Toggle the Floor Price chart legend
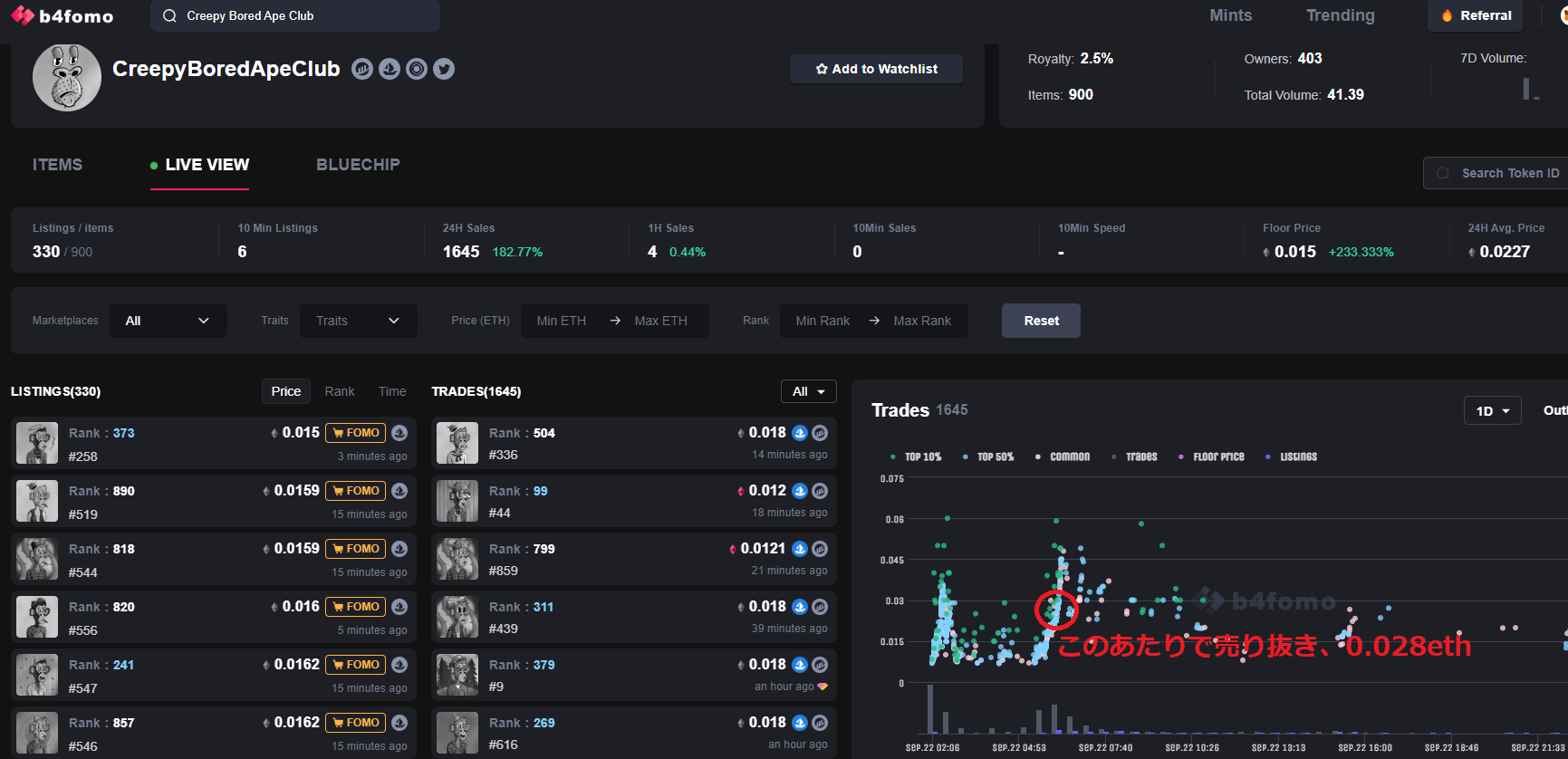This screenshot has width=1568, height=759. (x=1211, y=456)
